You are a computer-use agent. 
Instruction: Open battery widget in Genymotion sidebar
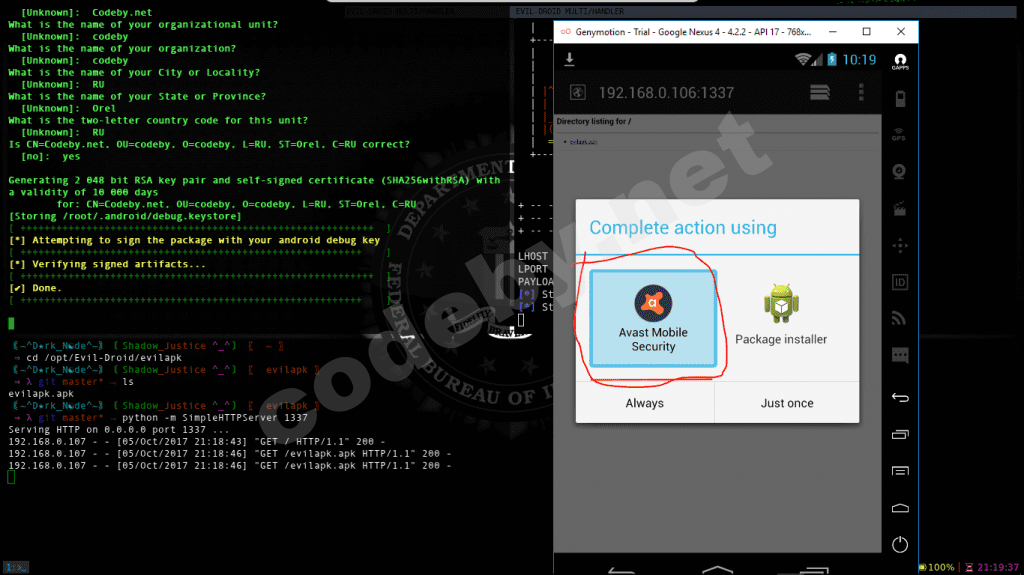[900, 99]
